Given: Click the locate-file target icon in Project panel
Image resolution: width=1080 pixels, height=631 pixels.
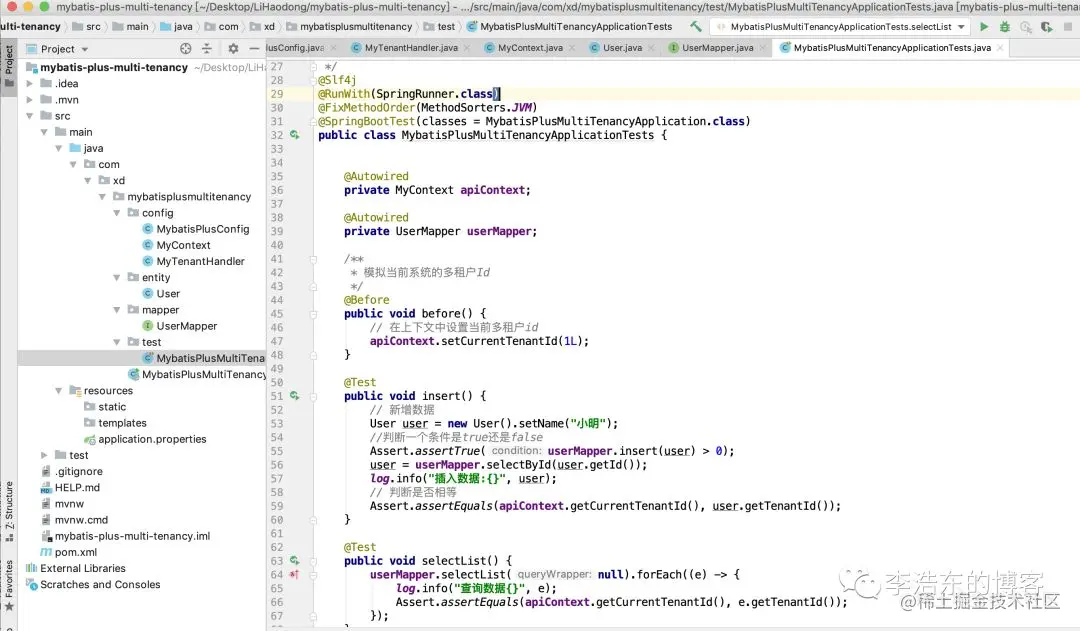Looking at the screenshot, I should tap(185, 49).
